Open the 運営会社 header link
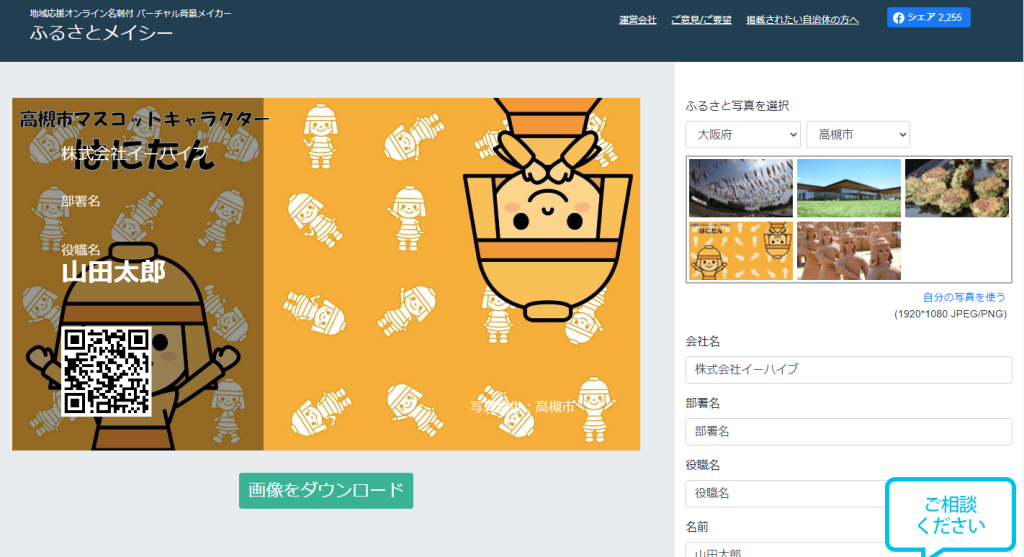Screen dimensions: 1024x557 (x=638, y=20)
